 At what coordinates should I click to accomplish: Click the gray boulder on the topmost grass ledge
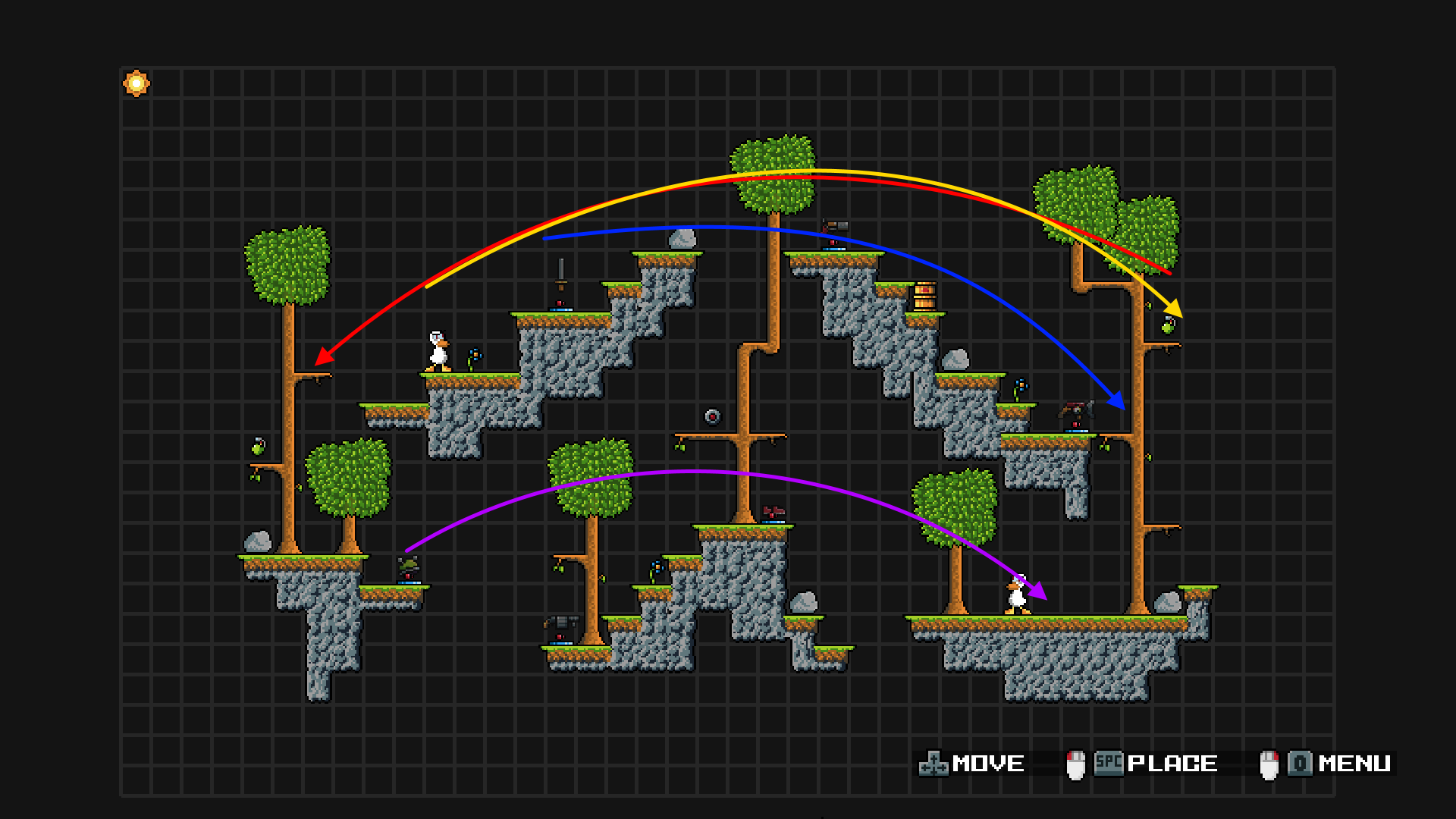682,239
